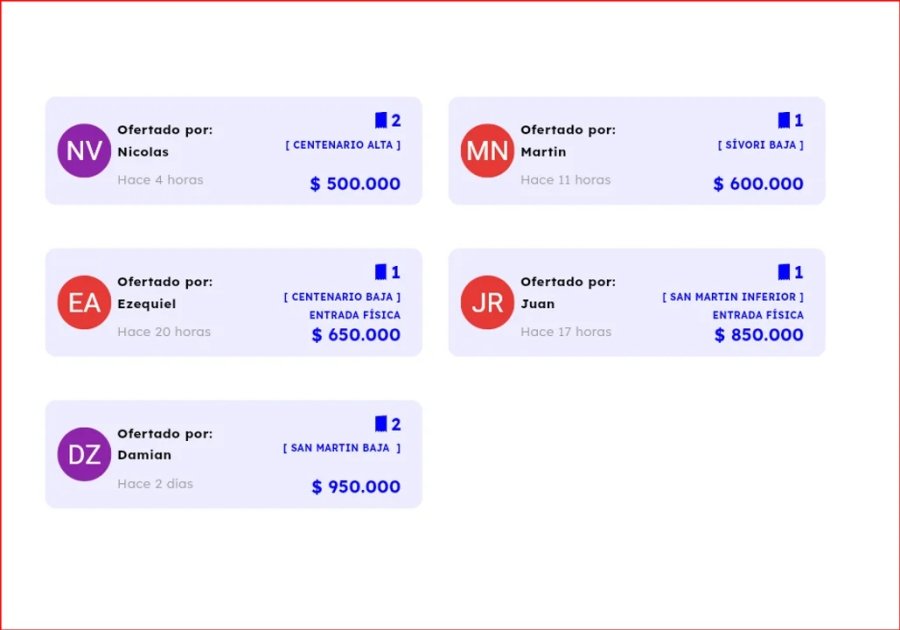Image resolution: width=900 pixels, height=630 pixels.
Task: Click the ticket icon on Damian's offer
Action: click(x=381, y=424)
